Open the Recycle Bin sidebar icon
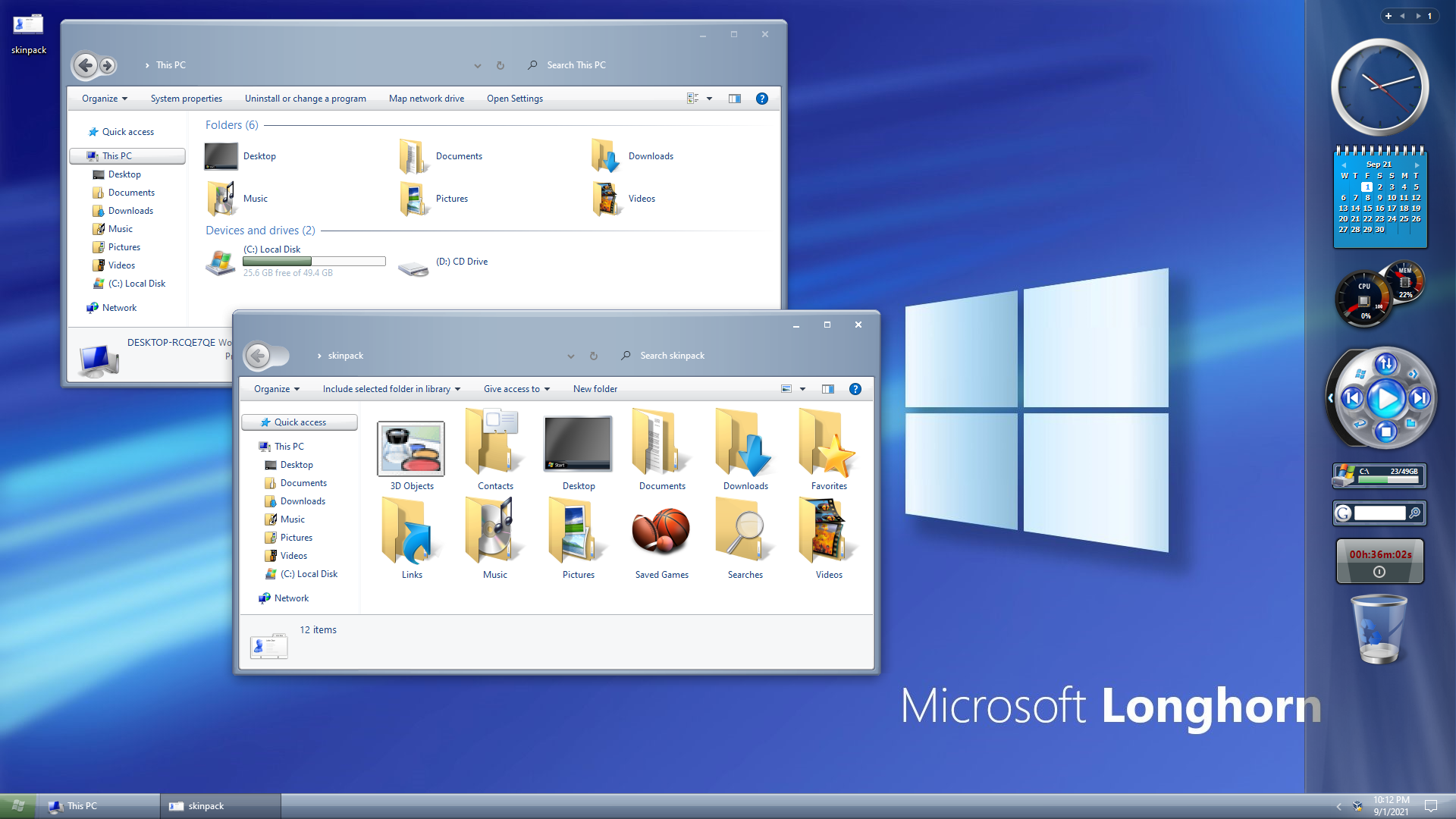 click(1379, 629)
